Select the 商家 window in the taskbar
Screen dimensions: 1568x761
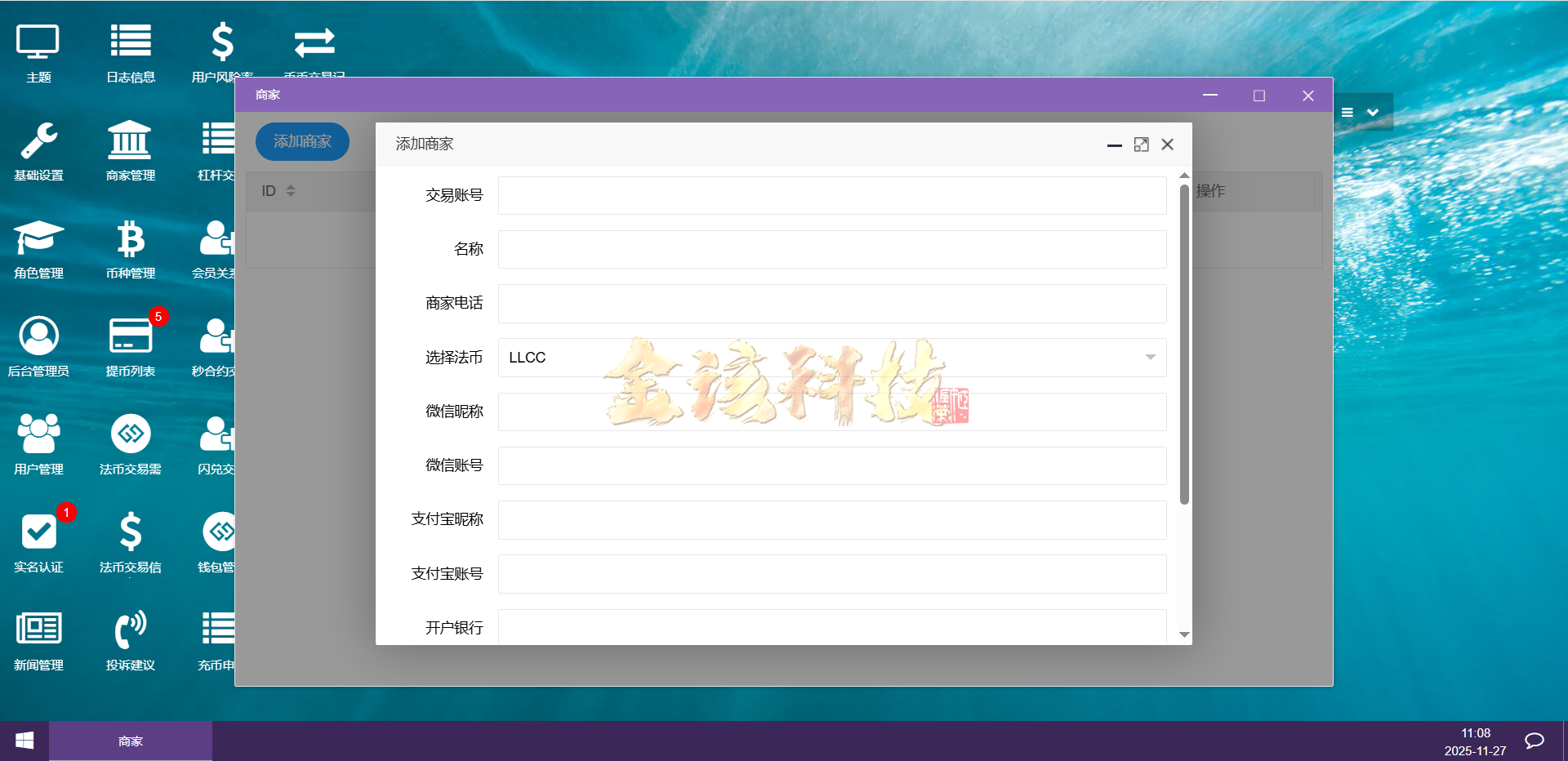pyautogui.click(x=131, y=741)
